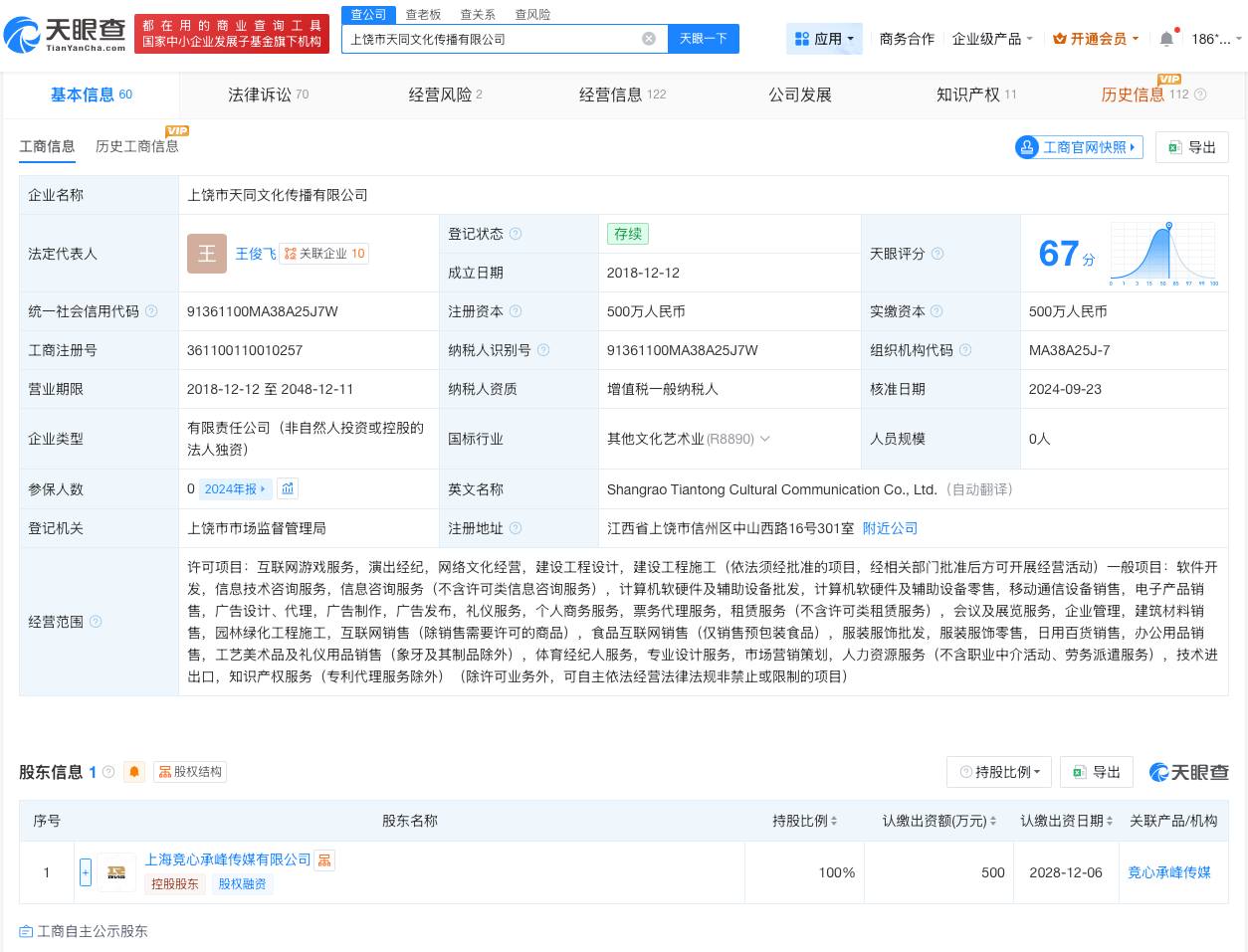The width and height of the screenshot is (1248, 952).
Task: Click the Tianyancha logo icon
Action: pos(23,33)
